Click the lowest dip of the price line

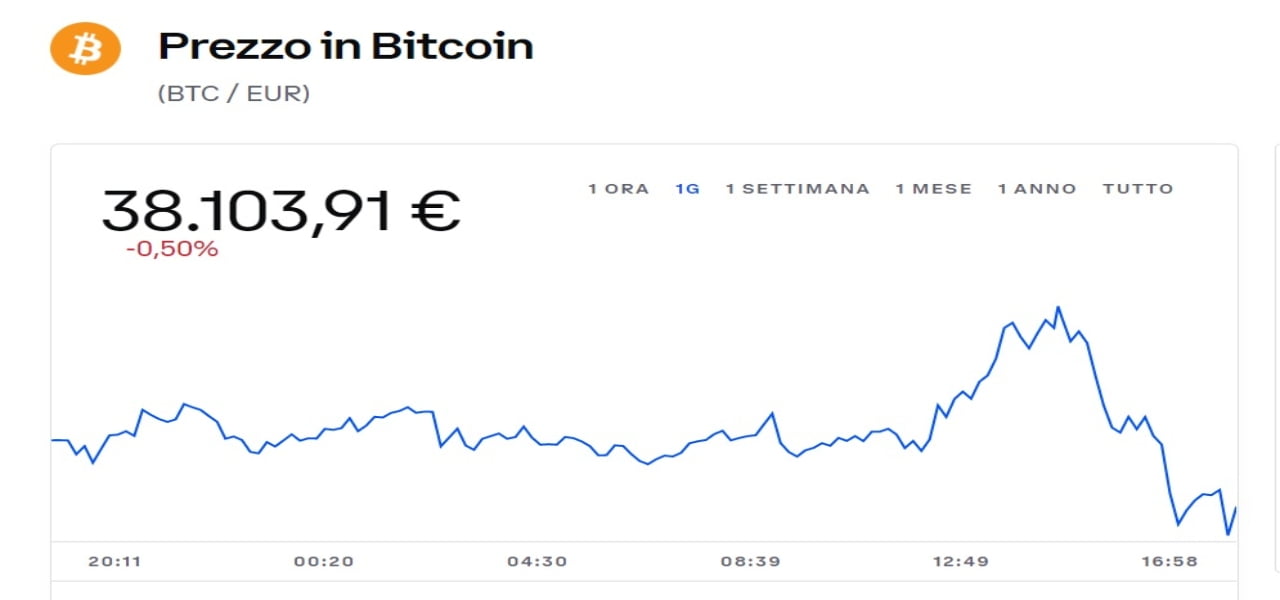coord(1228,534)
